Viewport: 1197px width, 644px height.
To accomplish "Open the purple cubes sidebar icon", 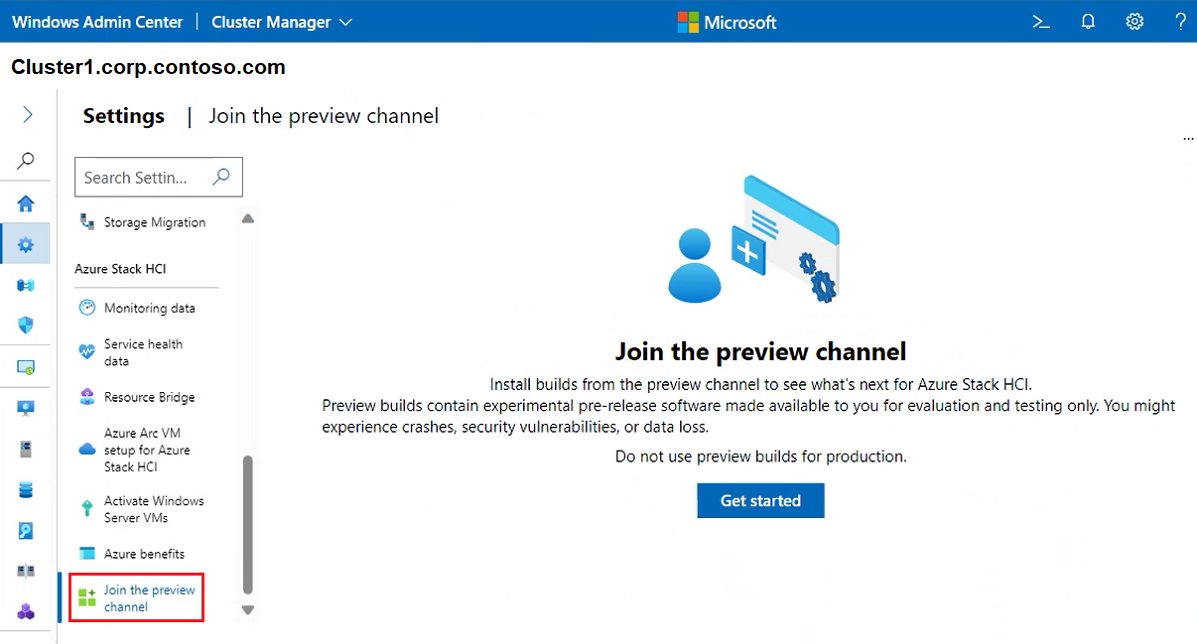I will [x=26, y=611].
